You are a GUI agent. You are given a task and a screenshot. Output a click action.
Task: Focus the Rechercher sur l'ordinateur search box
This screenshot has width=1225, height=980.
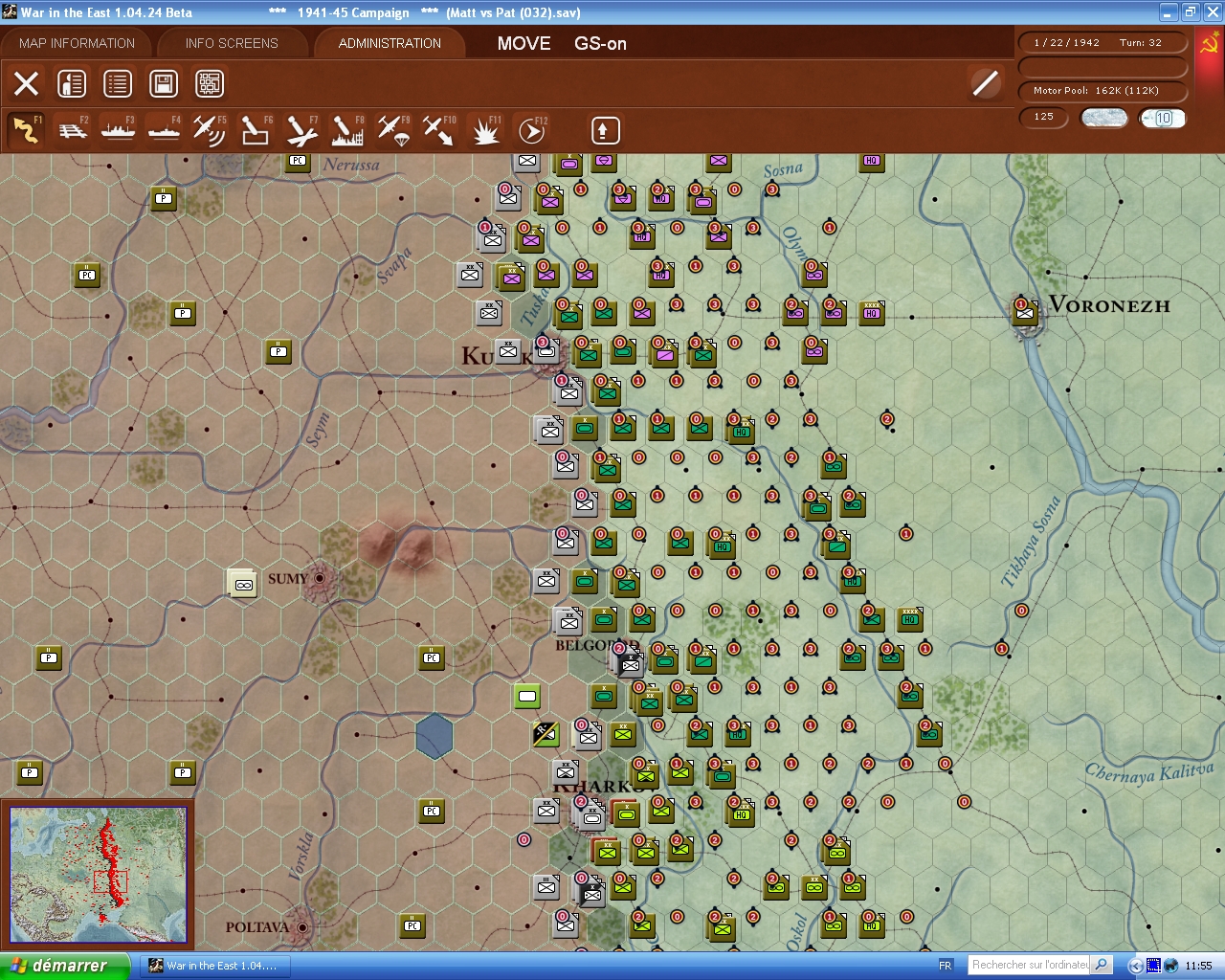pyautogui.click(x=1030, y=965)
